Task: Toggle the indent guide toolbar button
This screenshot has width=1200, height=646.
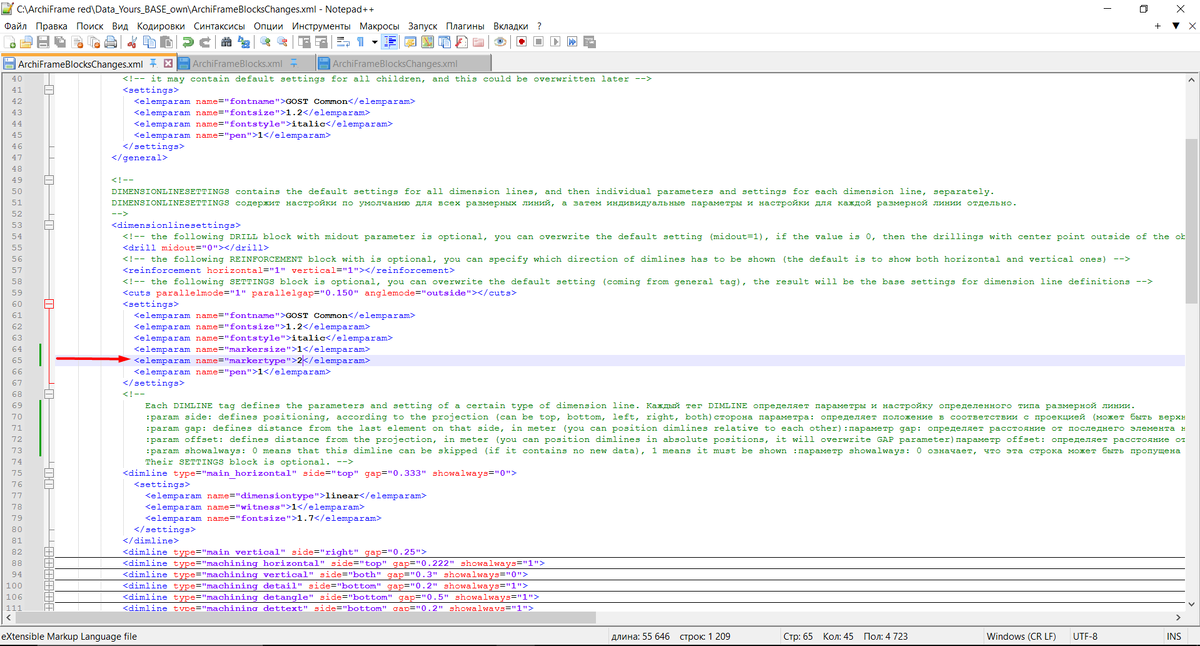Action: pyautogui.click(x=389, y=42)
